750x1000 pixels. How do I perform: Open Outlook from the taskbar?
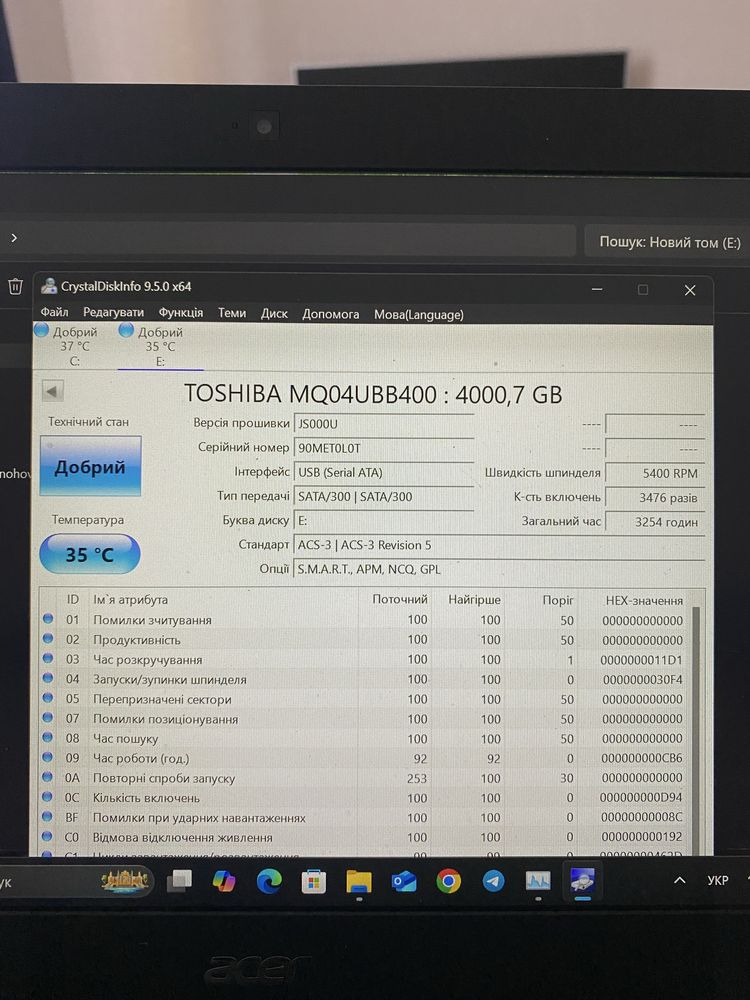pos(404,882)
